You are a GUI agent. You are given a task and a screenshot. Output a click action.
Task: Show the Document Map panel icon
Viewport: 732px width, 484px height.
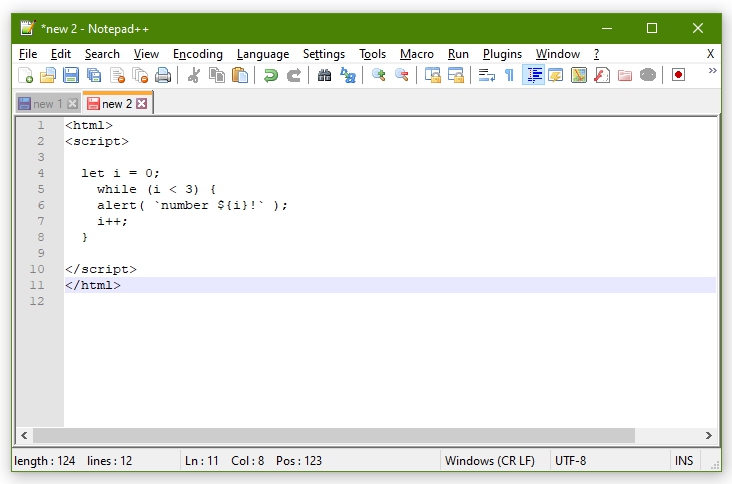(x=579, y=75)
